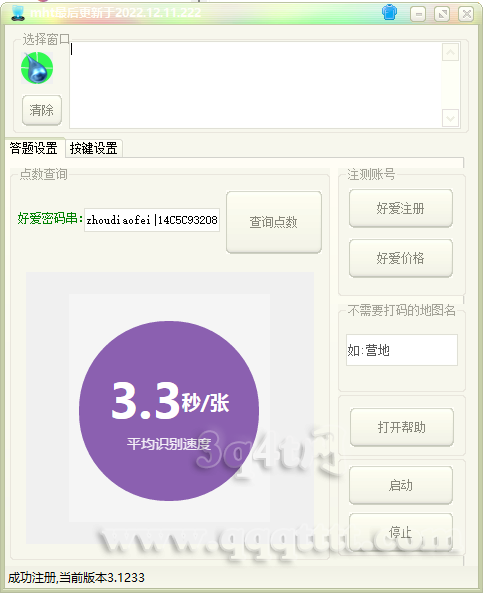The height and width of the screenshot is (593, 483).
Task: Click the 选择窗口 group label
Action: tap(46, 39)
